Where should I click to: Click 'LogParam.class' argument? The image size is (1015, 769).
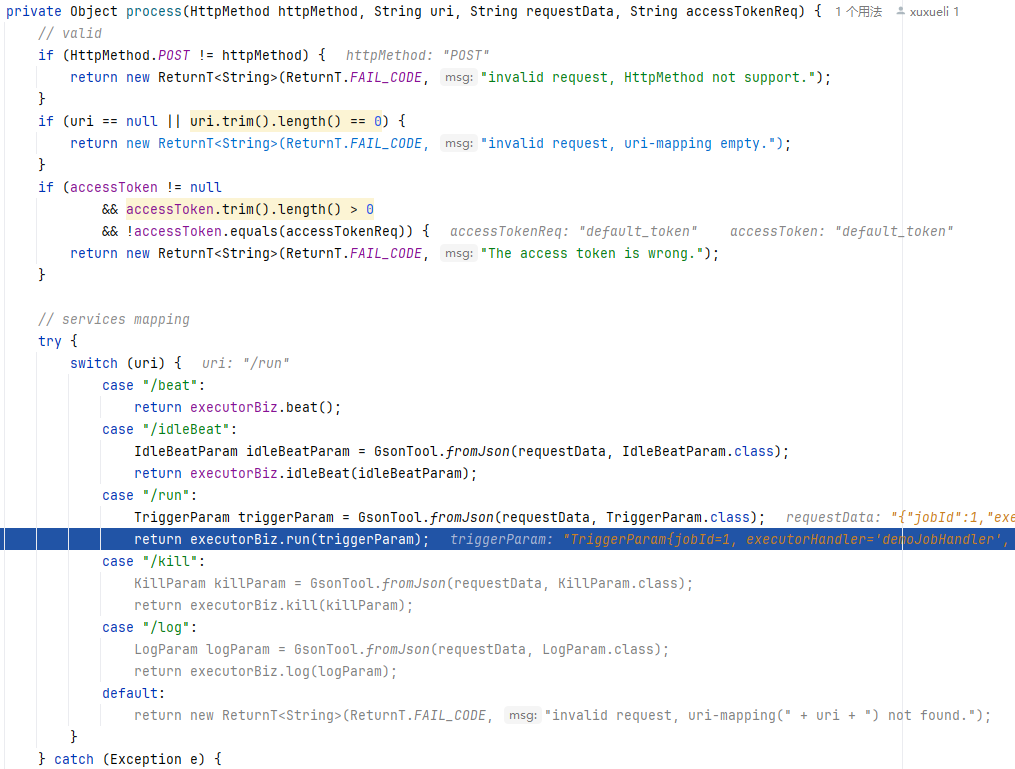coord(598,649)
